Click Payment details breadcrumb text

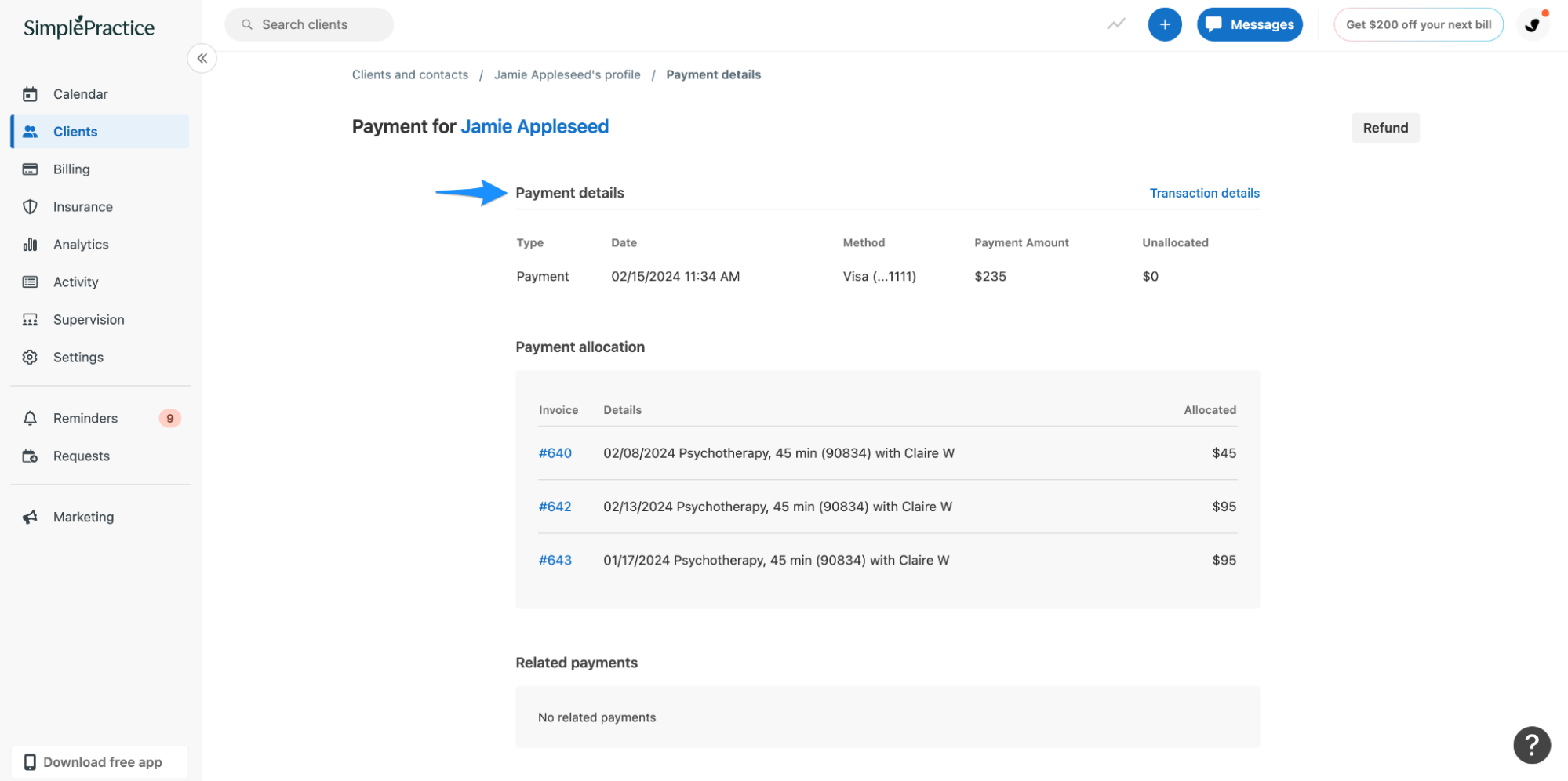714,75
